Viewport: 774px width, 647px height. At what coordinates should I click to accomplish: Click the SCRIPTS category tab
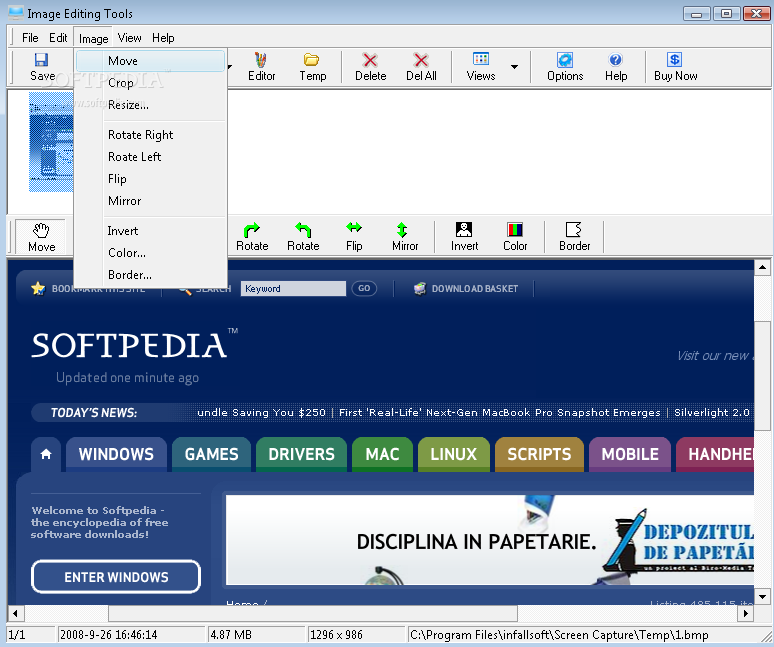pyautogui.click(x=539, y=454)
